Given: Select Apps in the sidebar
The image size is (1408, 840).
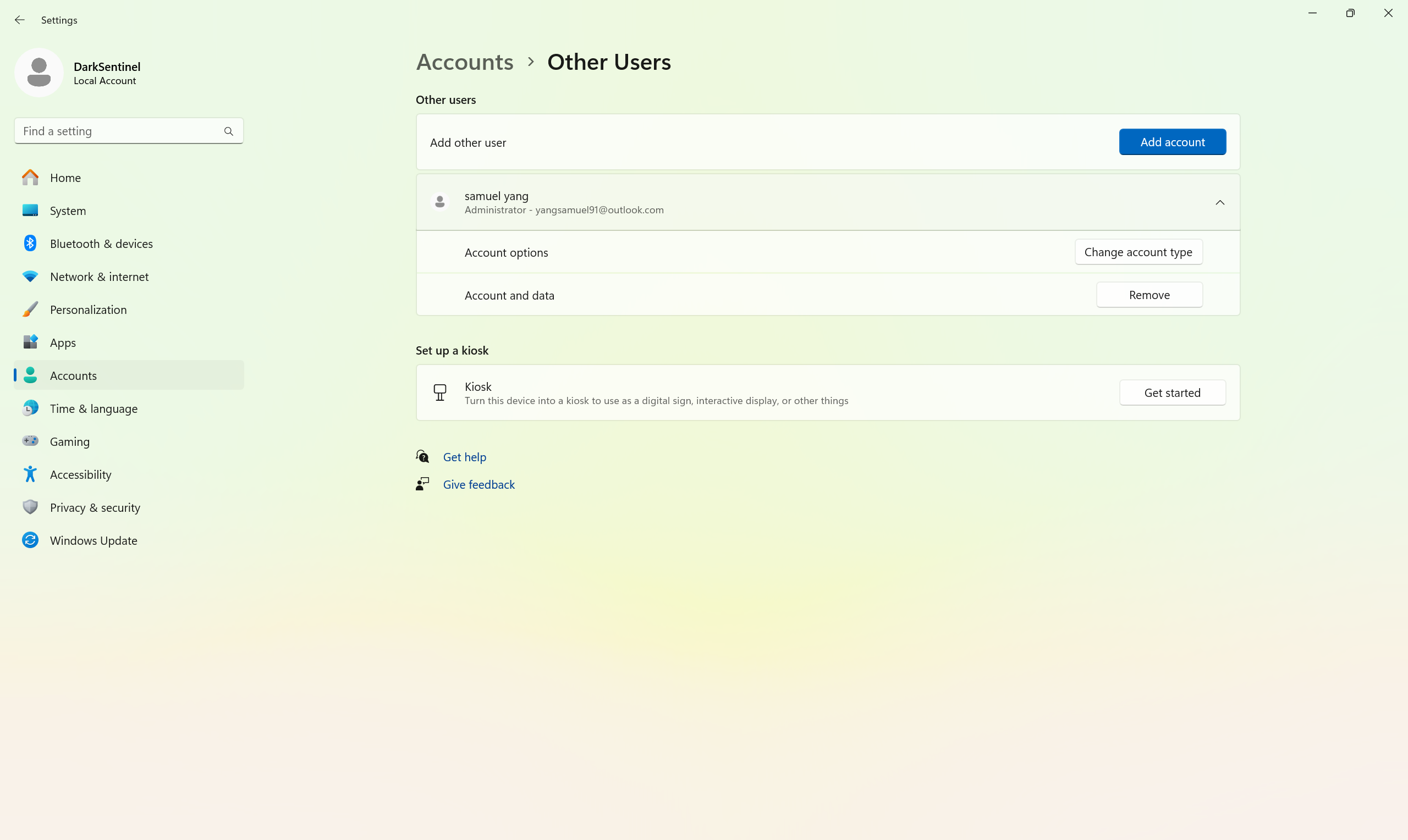Looking at the screenshot, I should (x=129, y=342).
